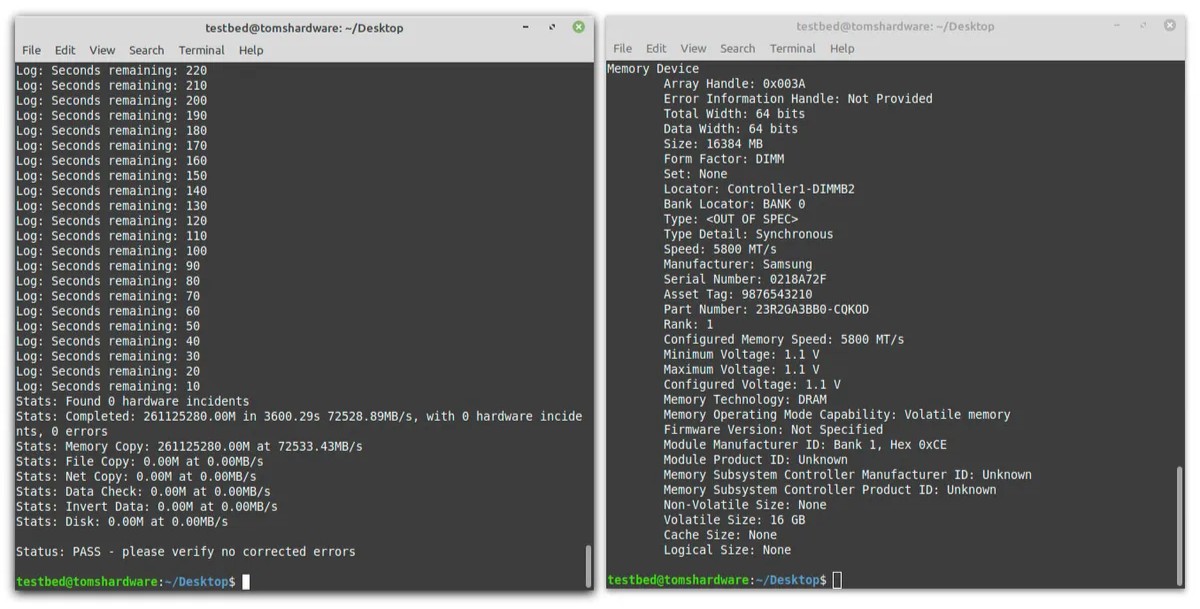The width and height of the screenshot is (1200, 609).
Task: Maximize the left terminal window
Action: point(552,27)
